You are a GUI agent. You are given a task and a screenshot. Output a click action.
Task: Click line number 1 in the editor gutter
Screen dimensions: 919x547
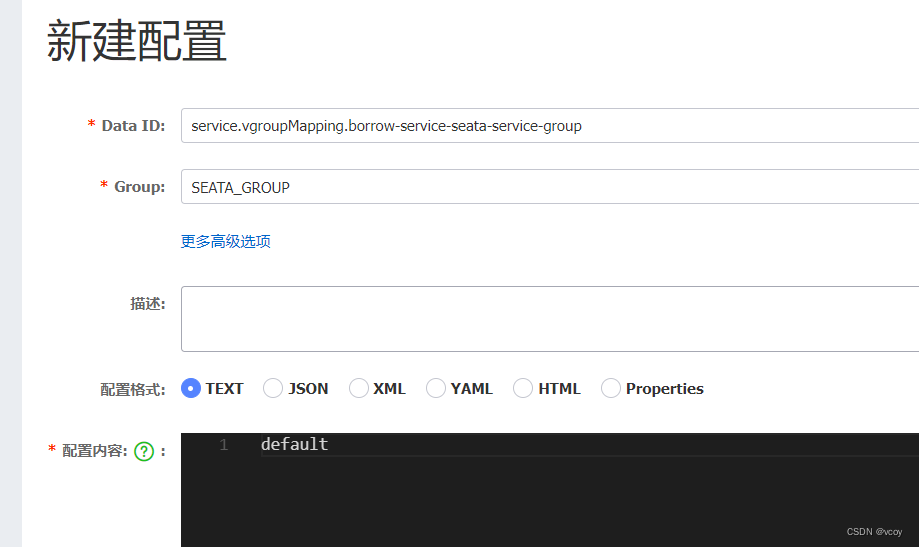tap(223, 445)
